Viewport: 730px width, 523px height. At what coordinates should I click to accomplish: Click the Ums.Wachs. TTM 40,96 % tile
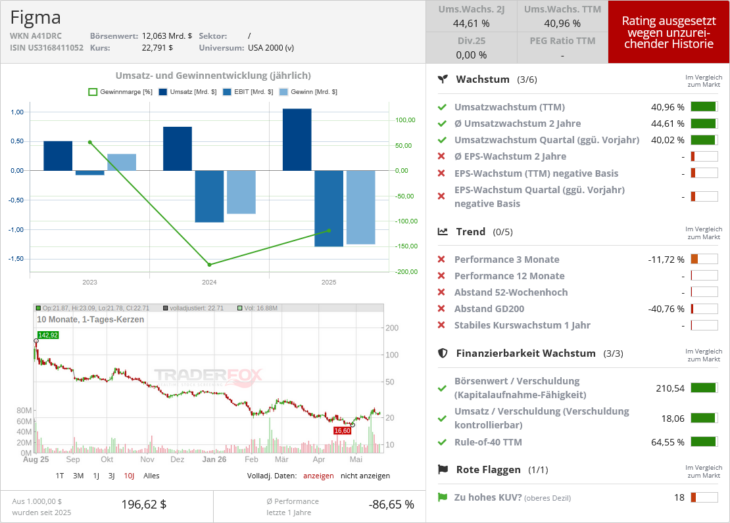(x=562, y=16)
